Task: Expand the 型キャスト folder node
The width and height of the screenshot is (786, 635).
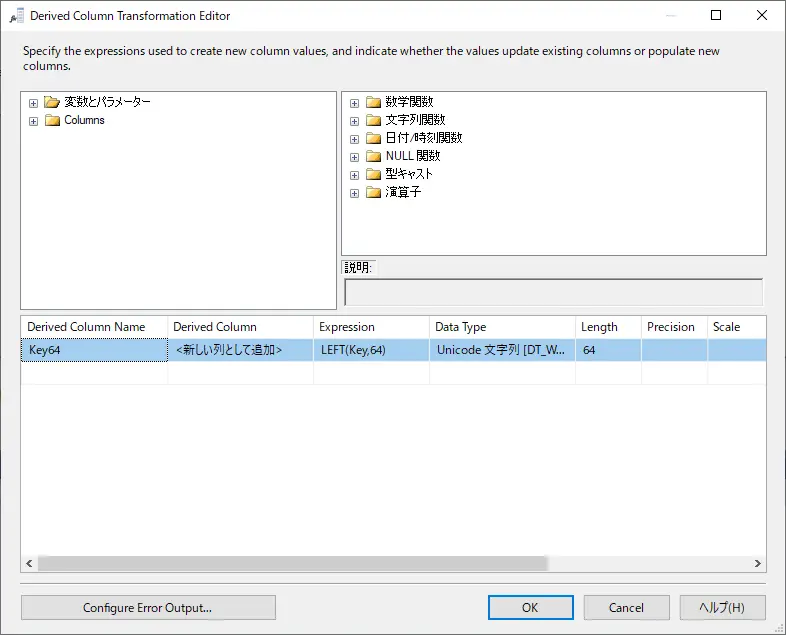Action: [354, 175]
